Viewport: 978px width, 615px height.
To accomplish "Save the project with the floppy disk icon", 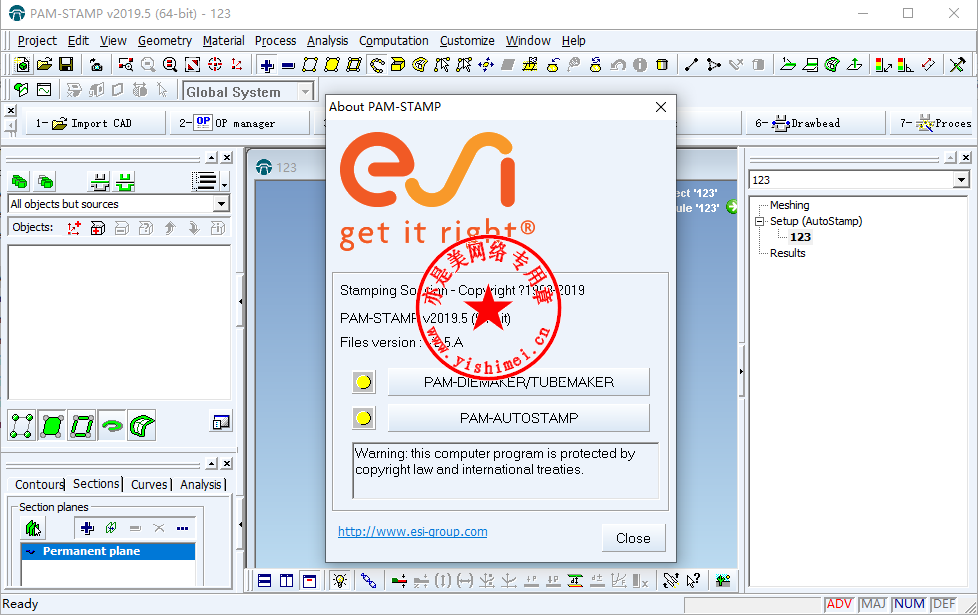I will [66, 64].
